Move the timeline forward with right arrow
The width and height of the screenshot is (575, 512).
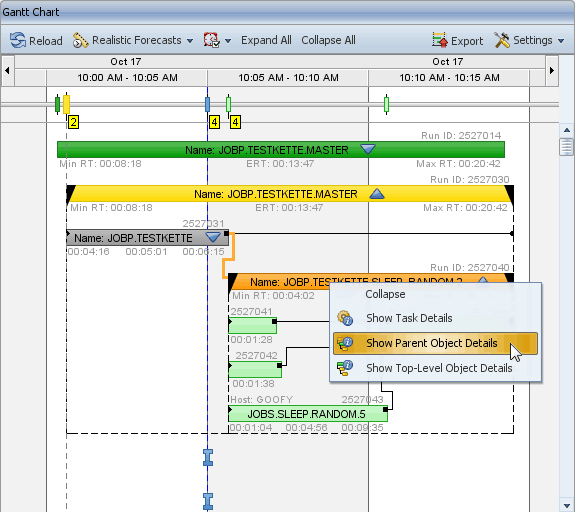552,70
